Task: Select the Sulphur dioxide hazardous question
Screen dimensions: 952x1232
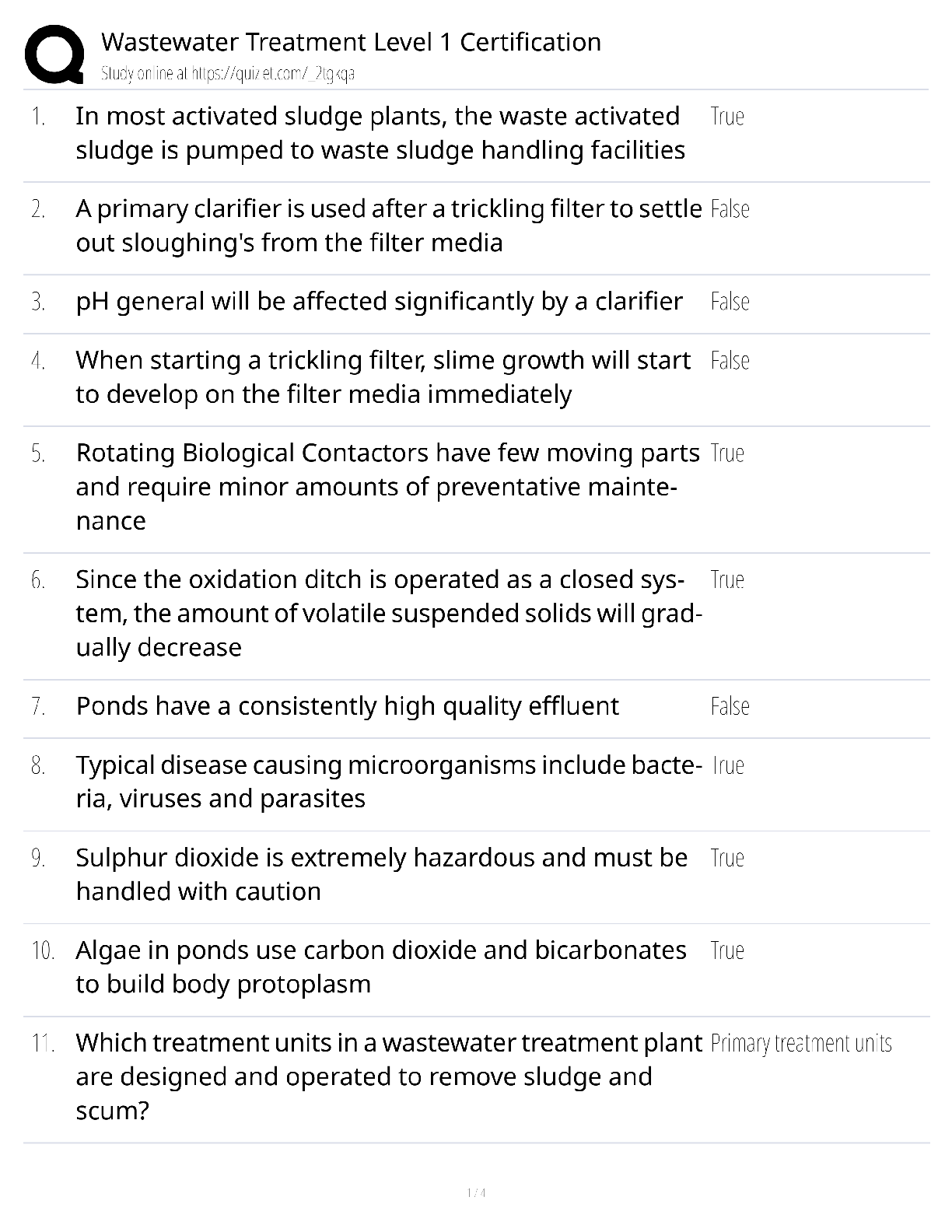Action: (x=381, y=874)
